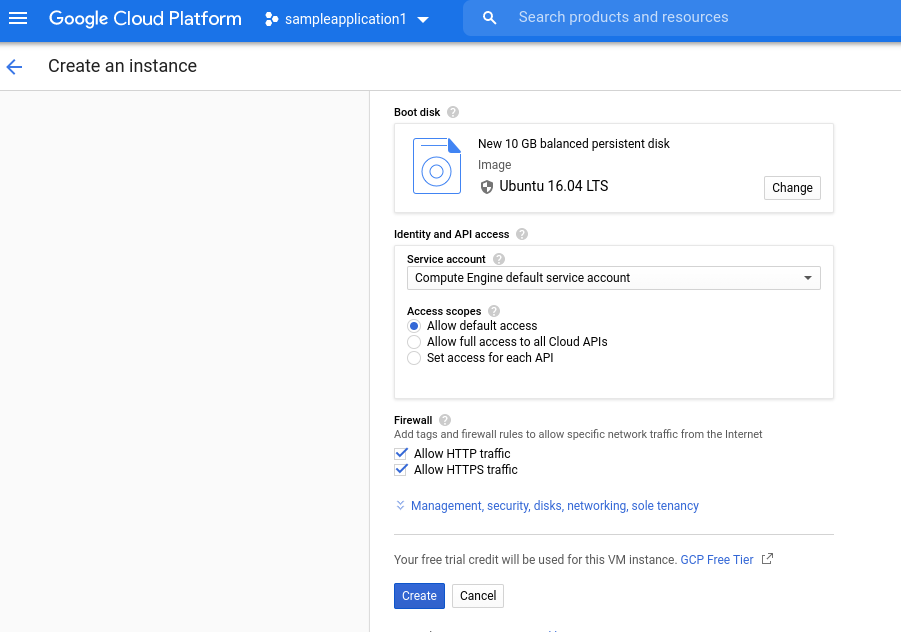Click the Create button

419,596
